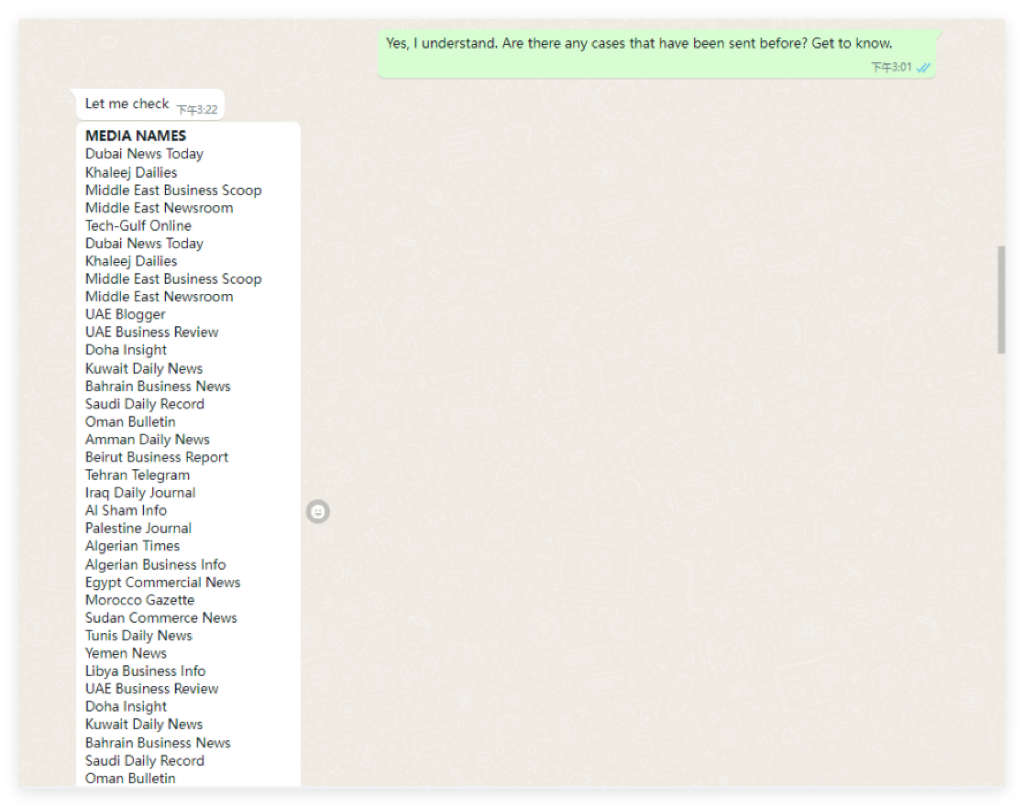
Task: Select the UAE Blogger line
Action: point(125,314)
